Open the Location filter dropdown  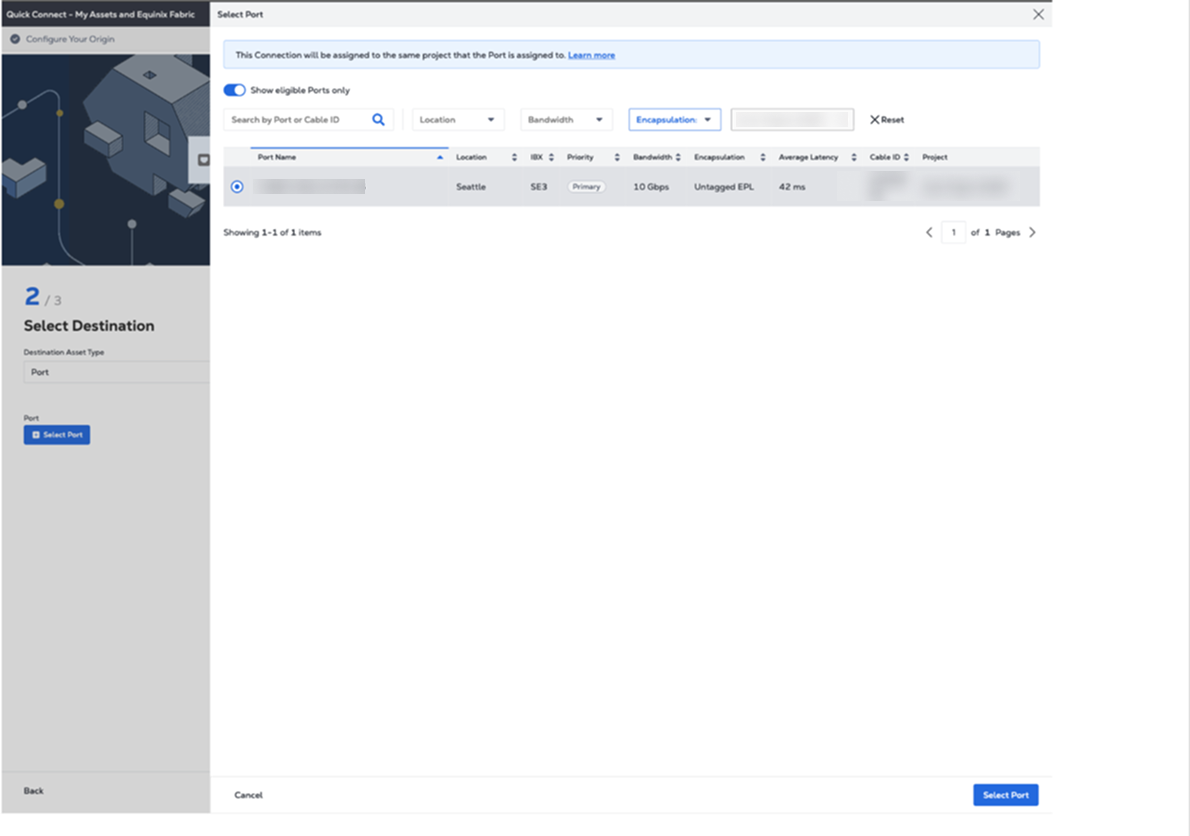click(x=458, y=120)
